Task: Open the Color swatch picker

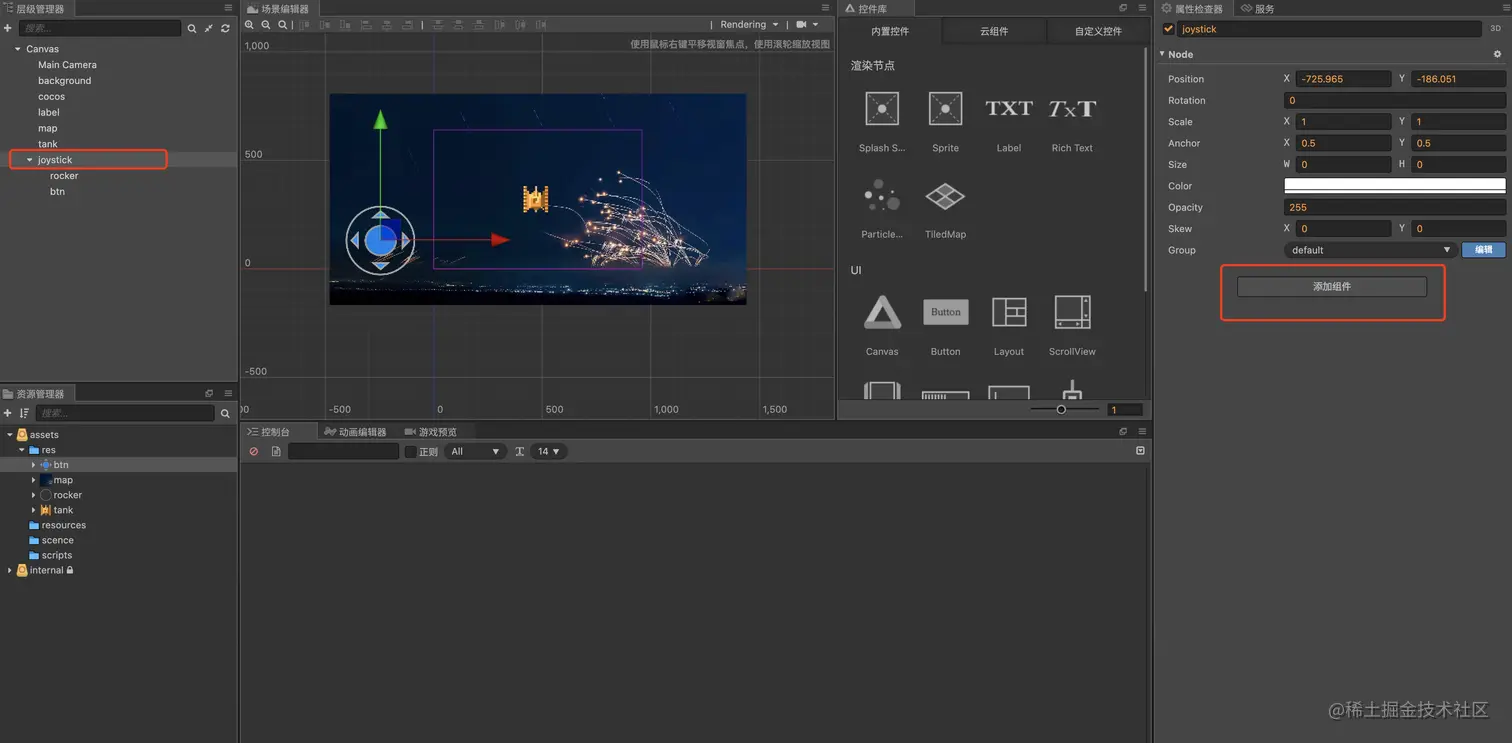Action: 1394,186
